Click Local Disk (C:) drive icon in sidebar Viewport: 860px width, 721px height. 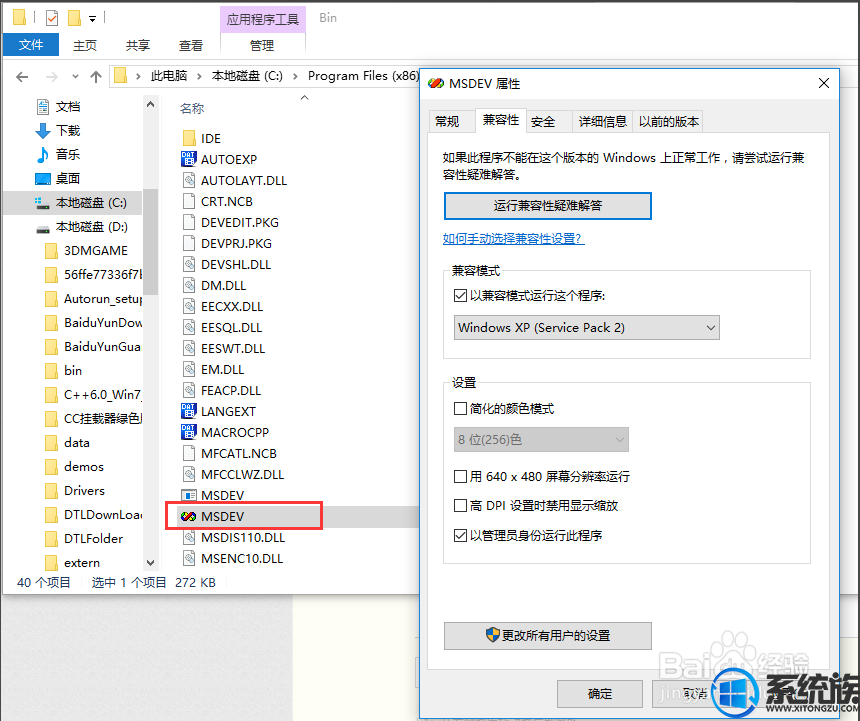click(x=42, y=203)
